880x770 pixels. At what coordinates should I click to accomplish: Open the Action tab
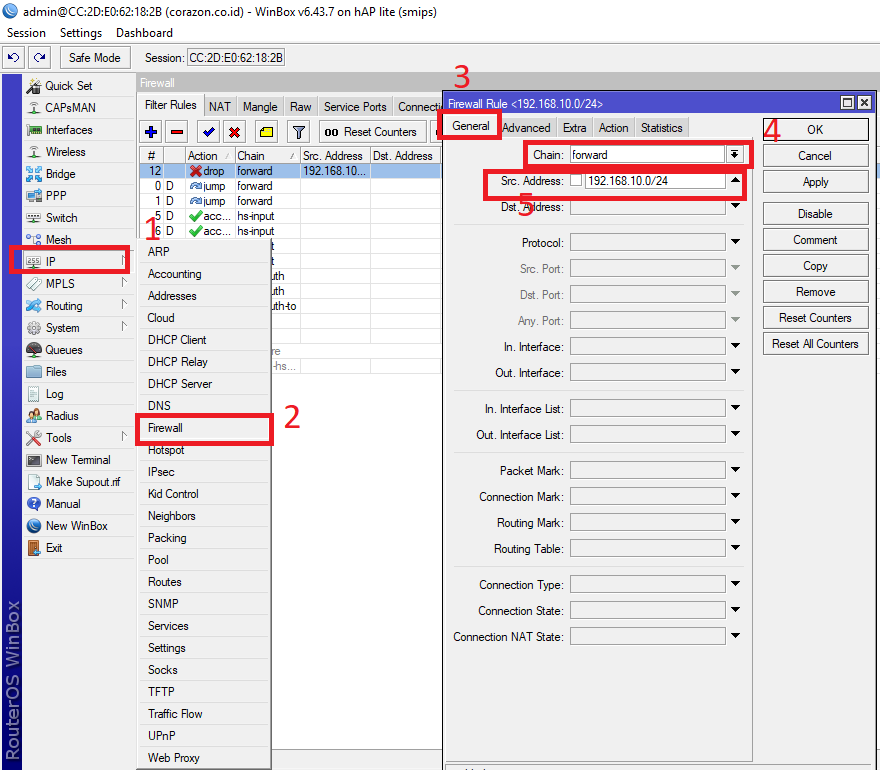[x=613, y=128]
